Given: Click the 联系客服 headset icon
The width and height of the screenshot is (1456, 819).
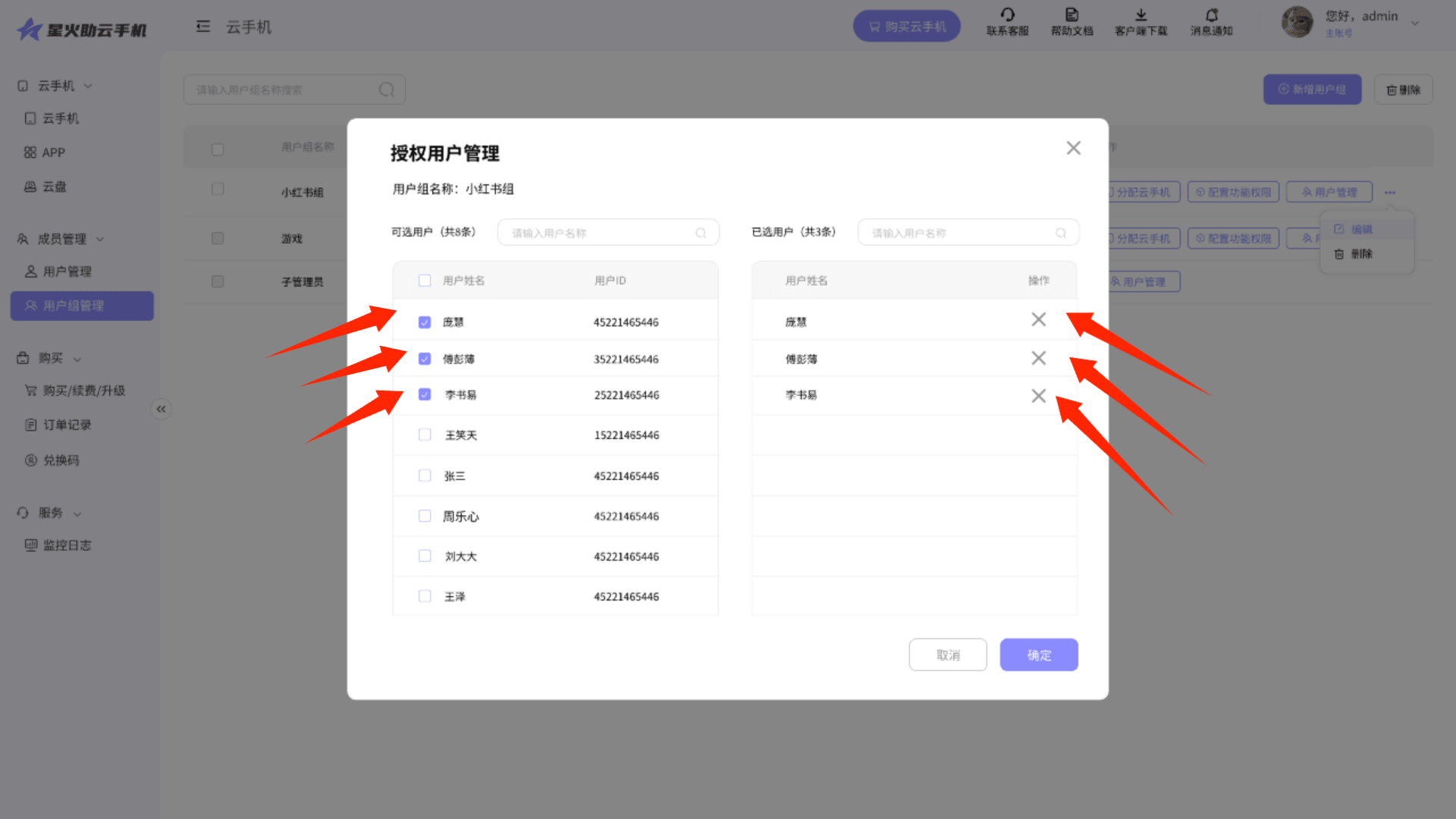Looking at the screenshot, I should pos(1007,15).
